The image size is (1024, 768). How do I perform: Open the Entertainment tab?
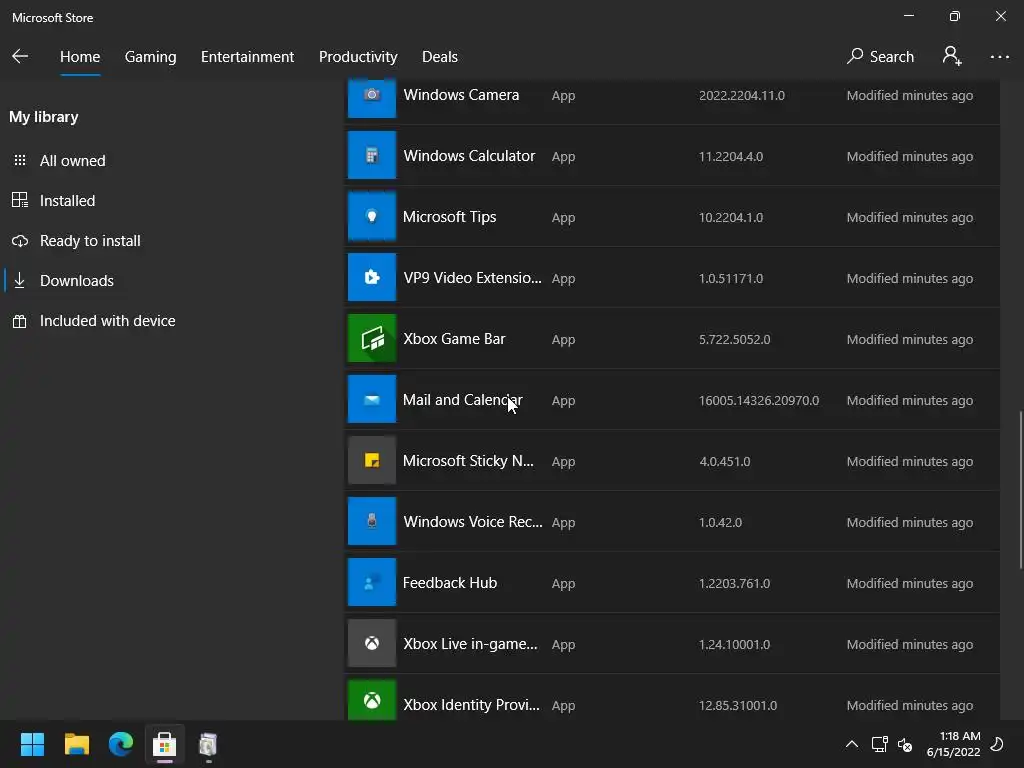point(248,57)
